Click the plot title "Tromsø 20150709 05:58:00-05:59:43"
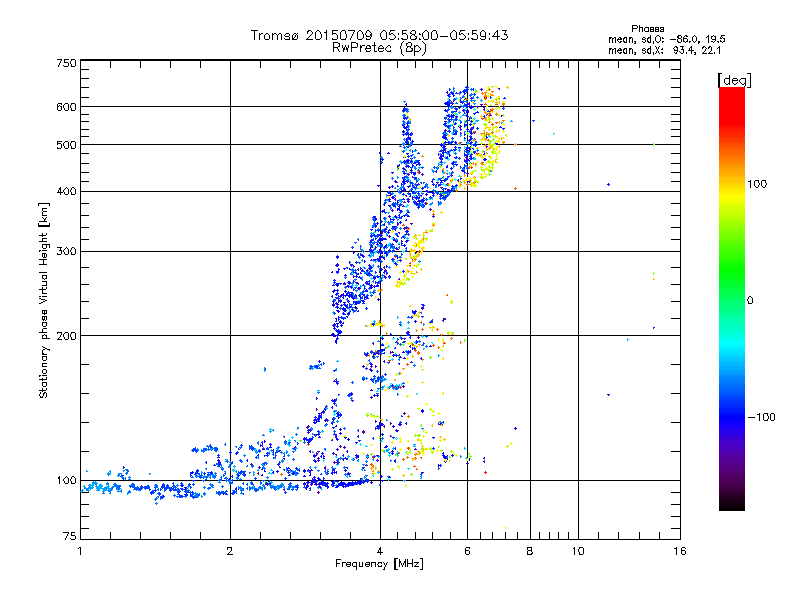This screenshot has width=800, height=600. (380, 35)
